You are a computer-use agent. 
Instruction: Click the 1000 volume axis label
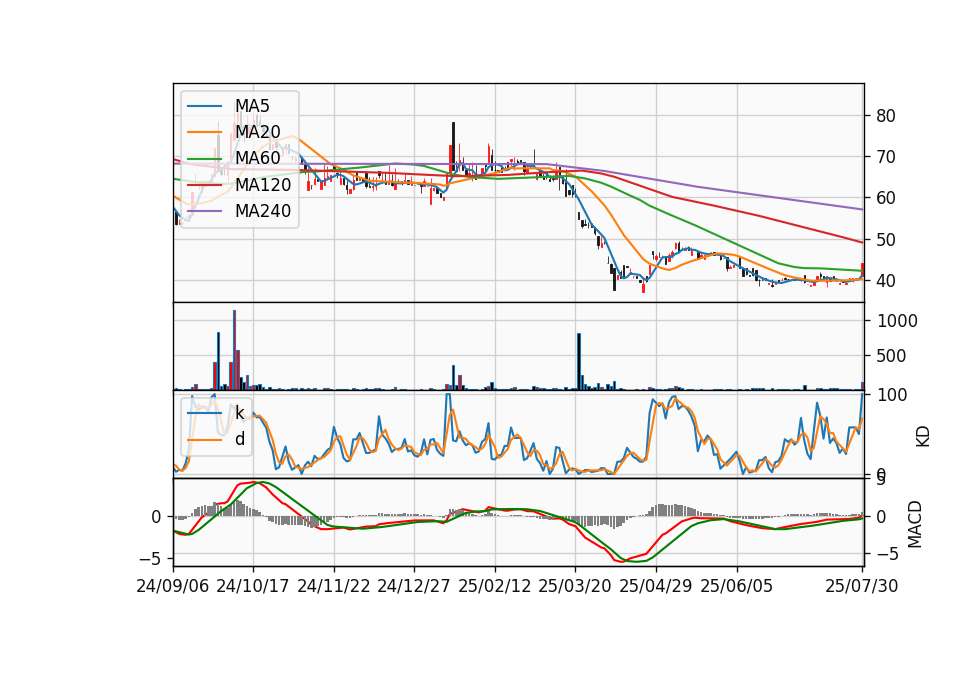[x=897, y=321]
